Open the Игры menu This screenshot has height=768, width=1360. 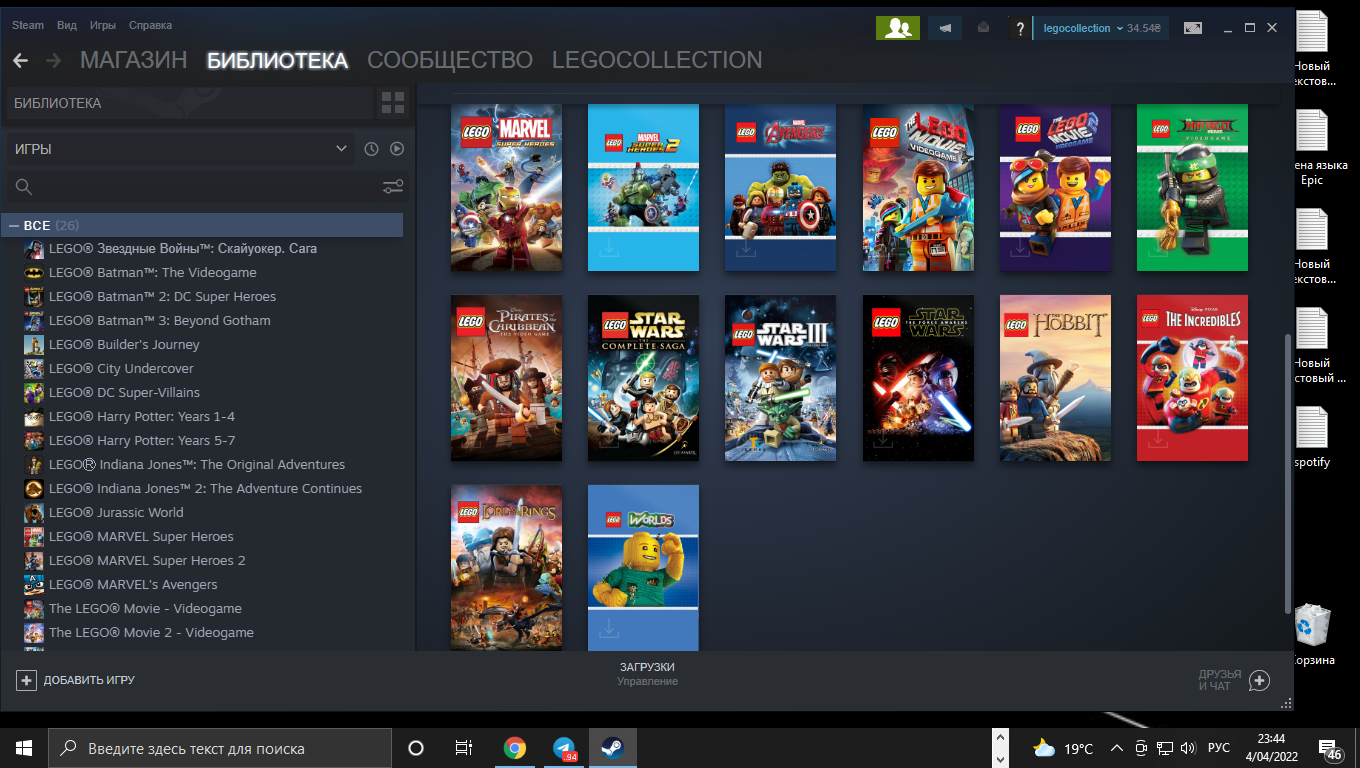pos(102,25)
